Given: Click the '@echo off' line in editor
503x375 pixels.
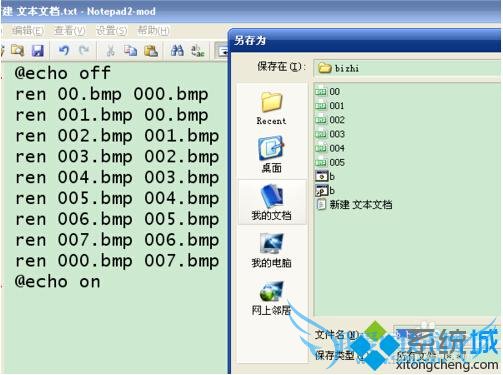Looking at the screenshot, I should coord(63,73).
